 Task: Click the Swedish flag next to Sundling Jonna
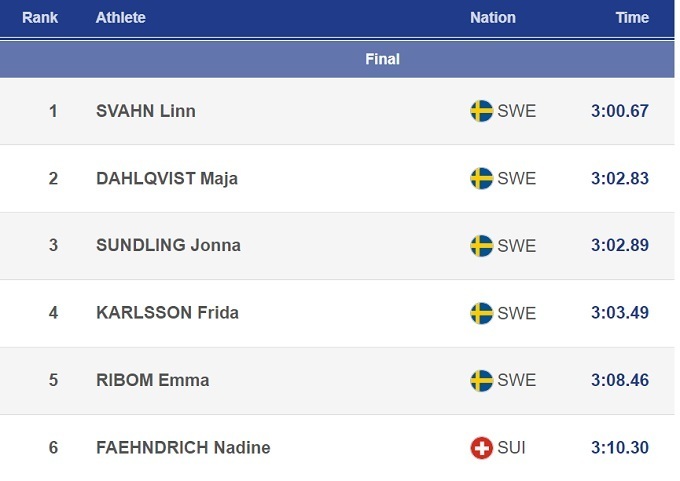(481, 246)
